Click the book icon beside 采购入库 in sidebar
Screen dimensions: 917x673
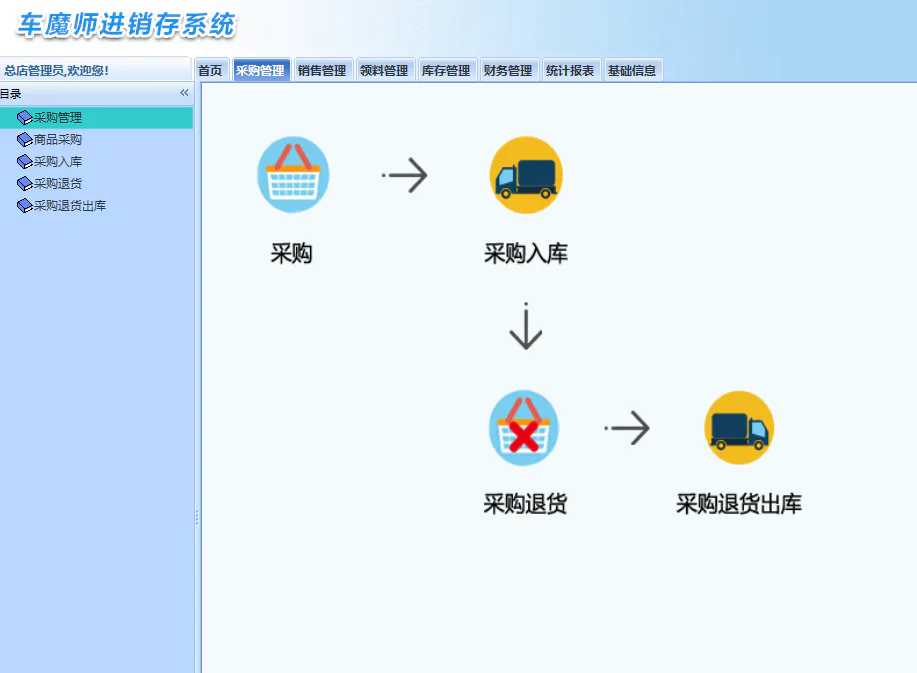pyautogui.click(x=25, y=161)
